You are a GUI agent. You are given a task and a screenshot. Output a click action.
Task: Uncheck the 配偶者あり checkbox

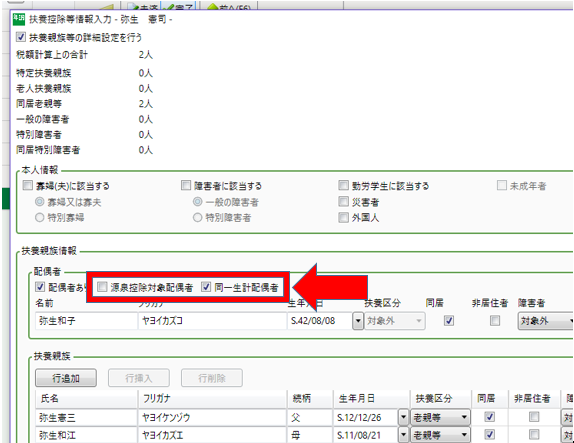point(40,287)
